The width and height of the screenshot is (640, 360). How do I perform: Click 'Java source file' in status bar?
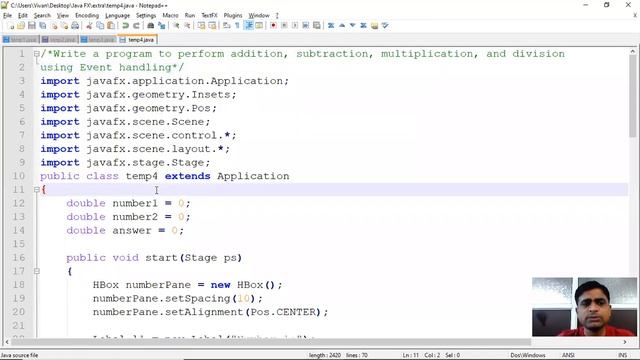(x=20, y=355)
